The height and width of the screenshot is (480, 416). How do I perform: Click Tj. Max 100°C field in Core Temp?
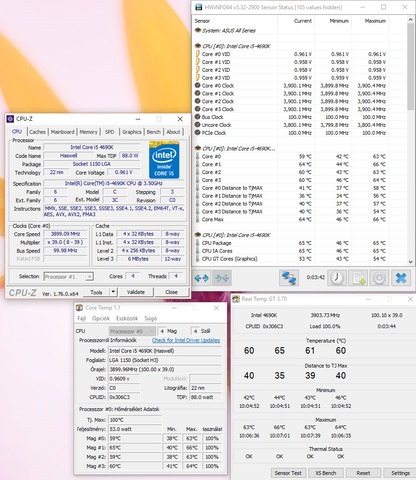(135, 420)
